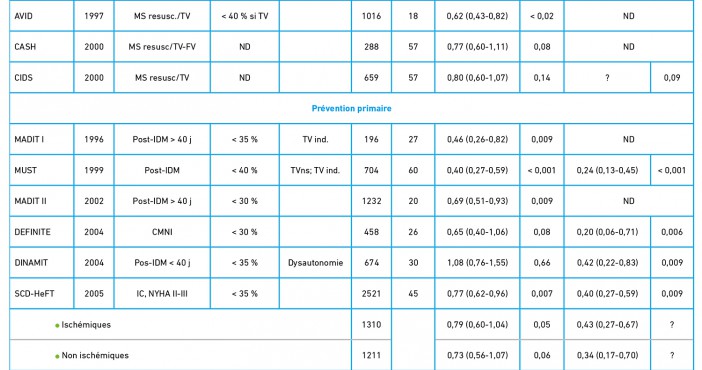Viewport: 702px width, 370px height.
Task: Click the CIDS trial name
Action: [x=23, y=77]
